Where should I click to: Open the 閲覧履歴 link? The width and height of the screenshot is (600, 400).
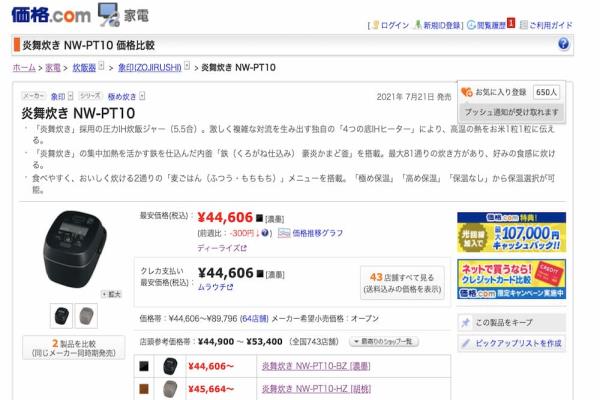491,25
